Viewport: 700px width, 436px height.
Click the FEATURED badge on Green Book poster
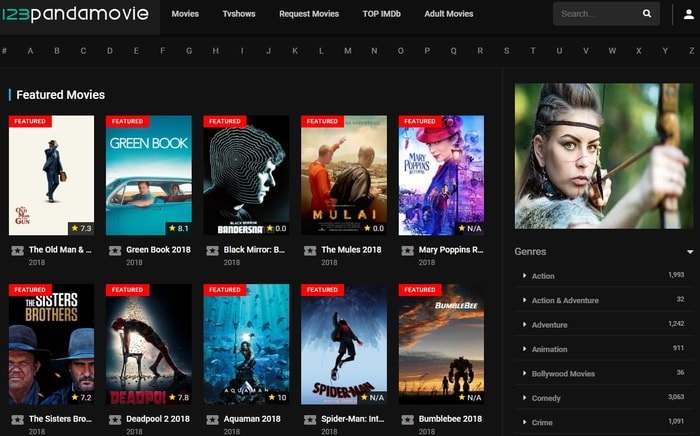coord(127,121)
